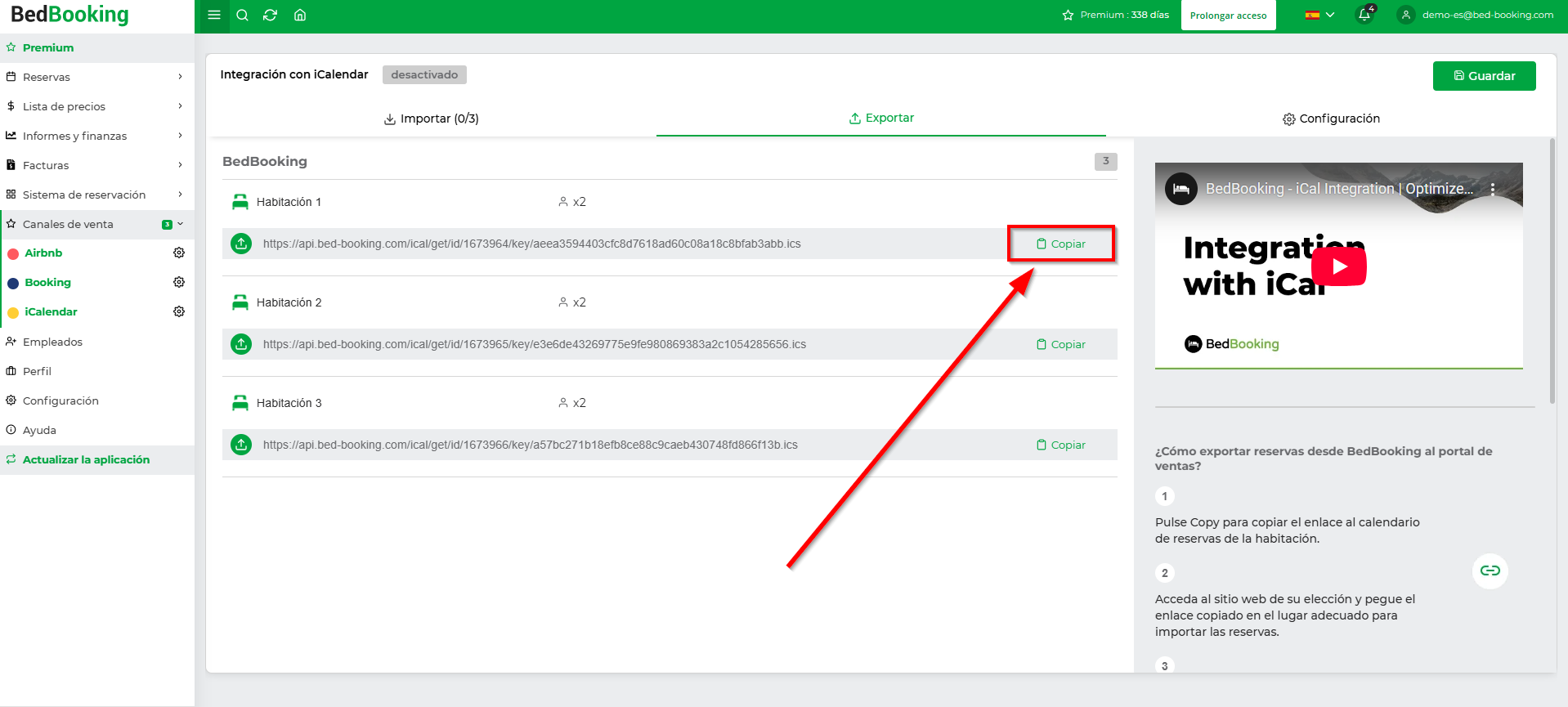Screen dimensions: 1568x707
Task: Open the Premium sidebar item
Action: coord(97,47)
